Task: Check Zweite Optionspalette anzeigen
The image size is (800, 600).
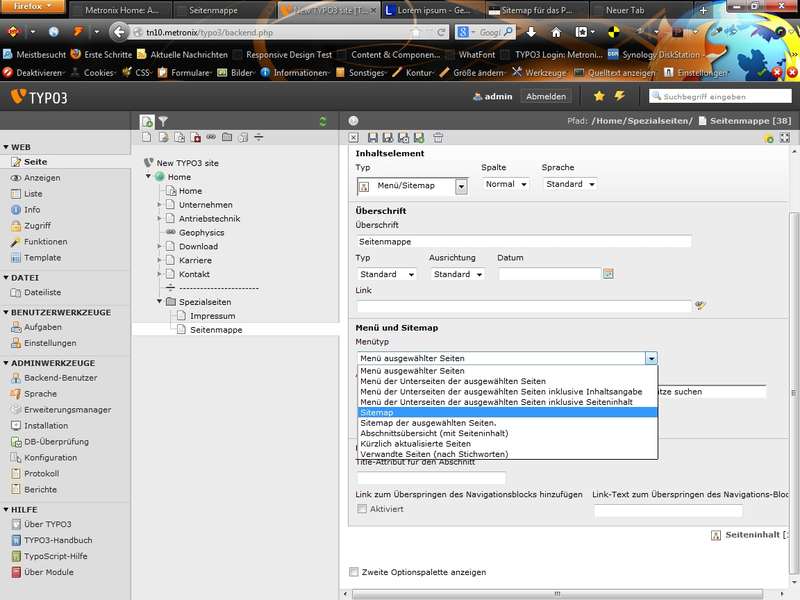Action: (353, 572)
